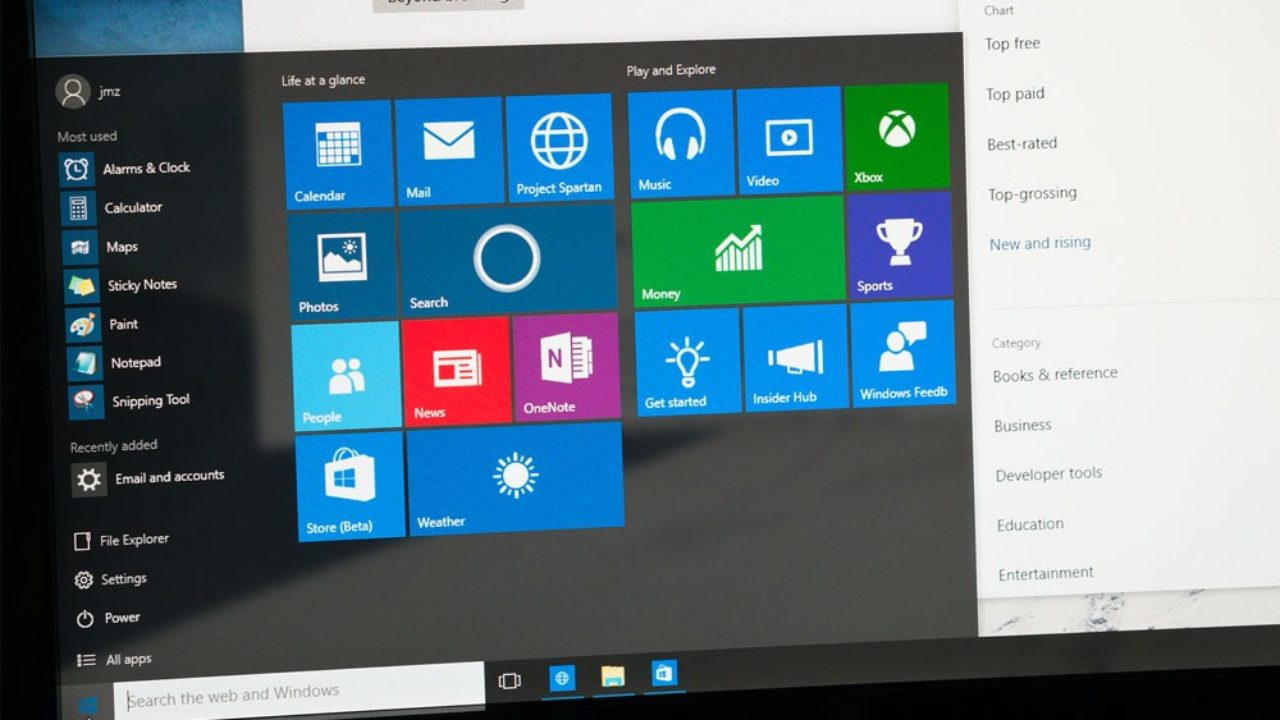Launch the Xbox tile
The width and height of the screenshot is (1280, 720).
click(897, 136)
